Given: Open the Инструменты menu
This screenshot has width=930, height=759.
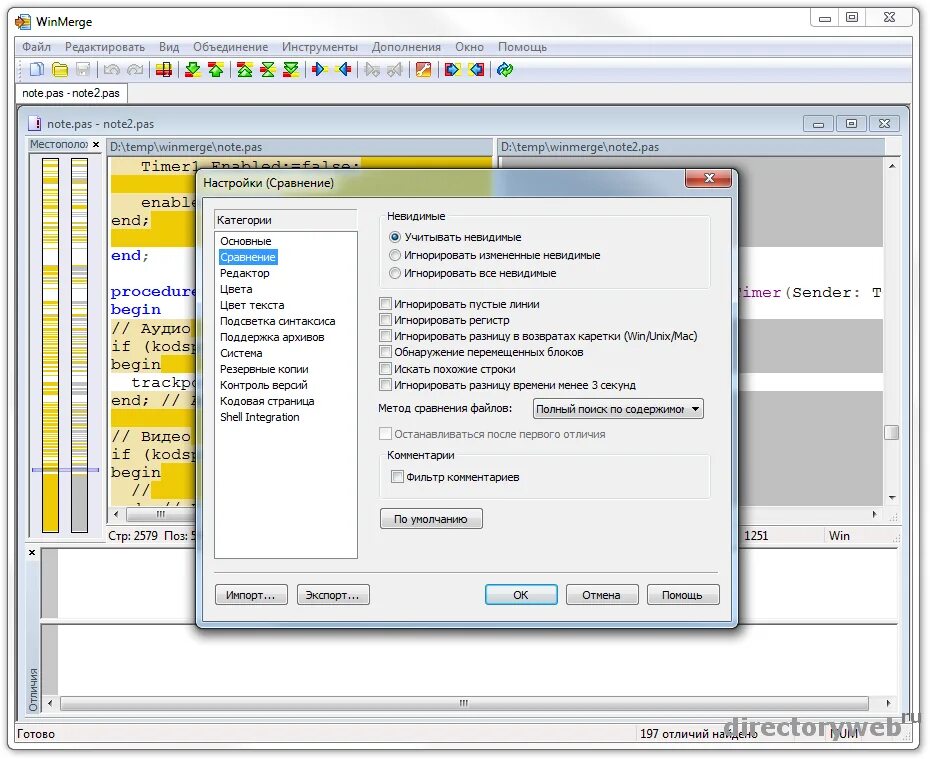Looking at the screenshot, I should (x=320, y=47).
